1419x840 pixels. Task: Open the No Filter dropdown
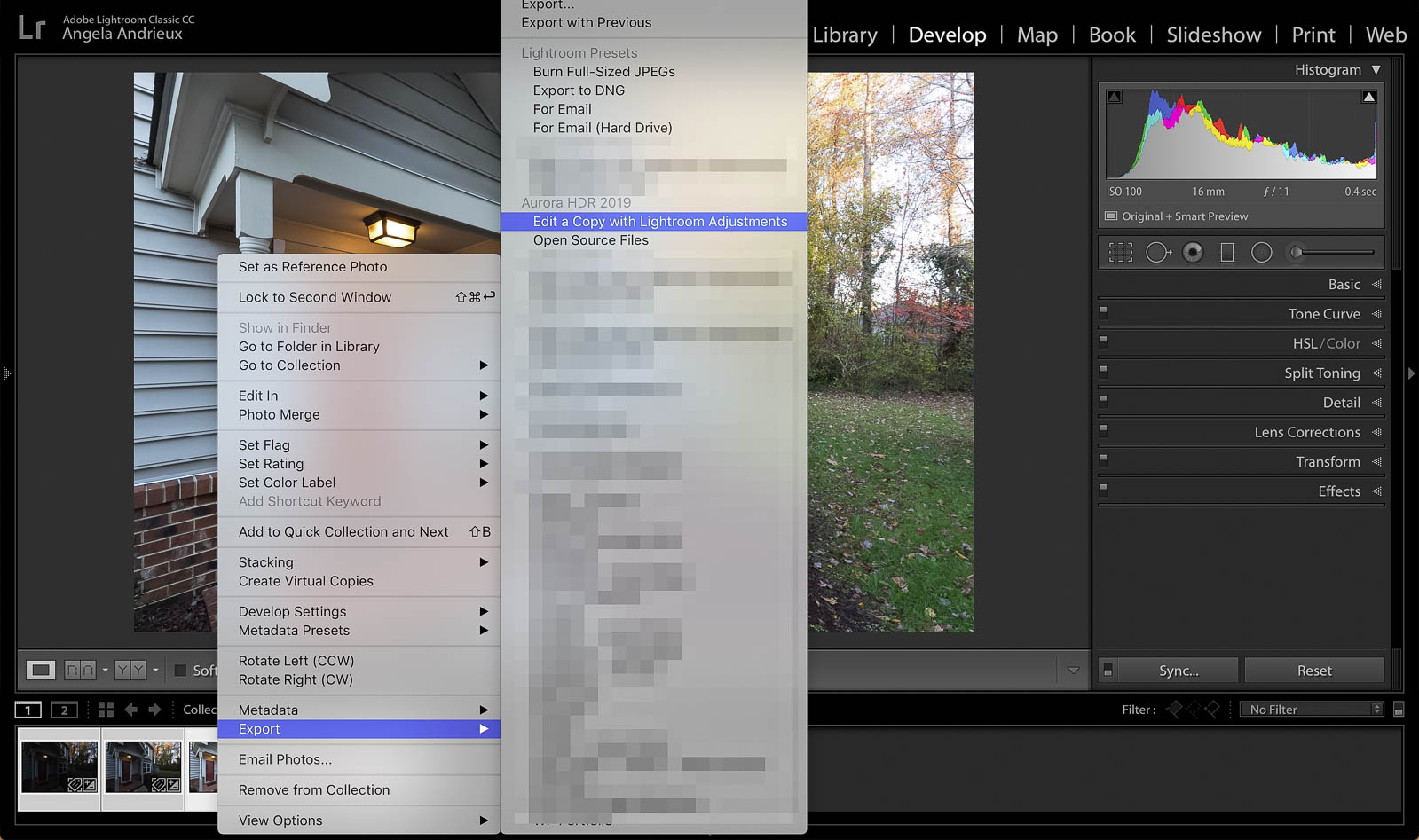(x=1314, y=710)
